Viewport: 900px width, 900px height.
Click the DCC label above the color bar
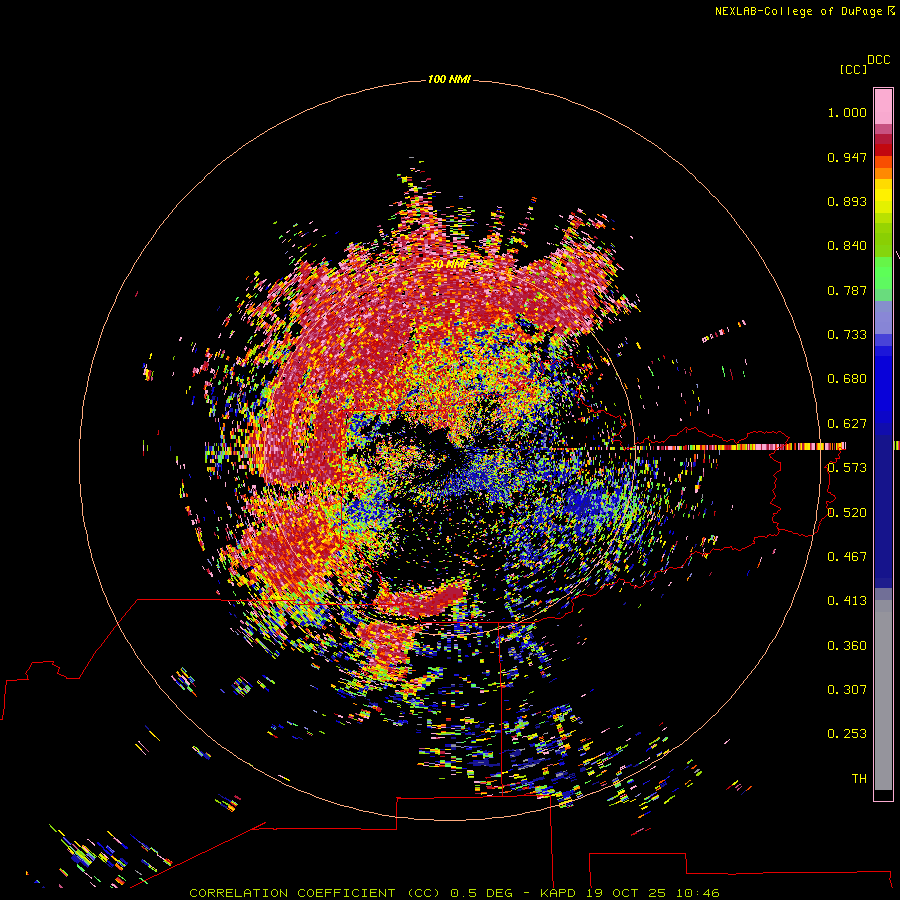pos(879,60)
